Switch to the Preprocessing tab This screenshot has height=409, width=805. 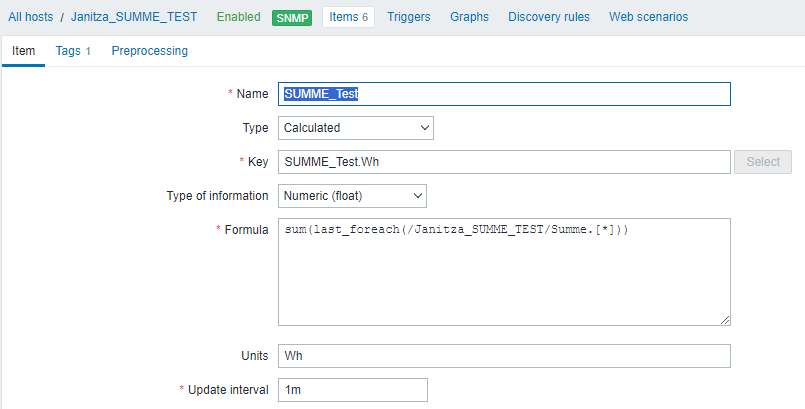[x=149, y=51]
